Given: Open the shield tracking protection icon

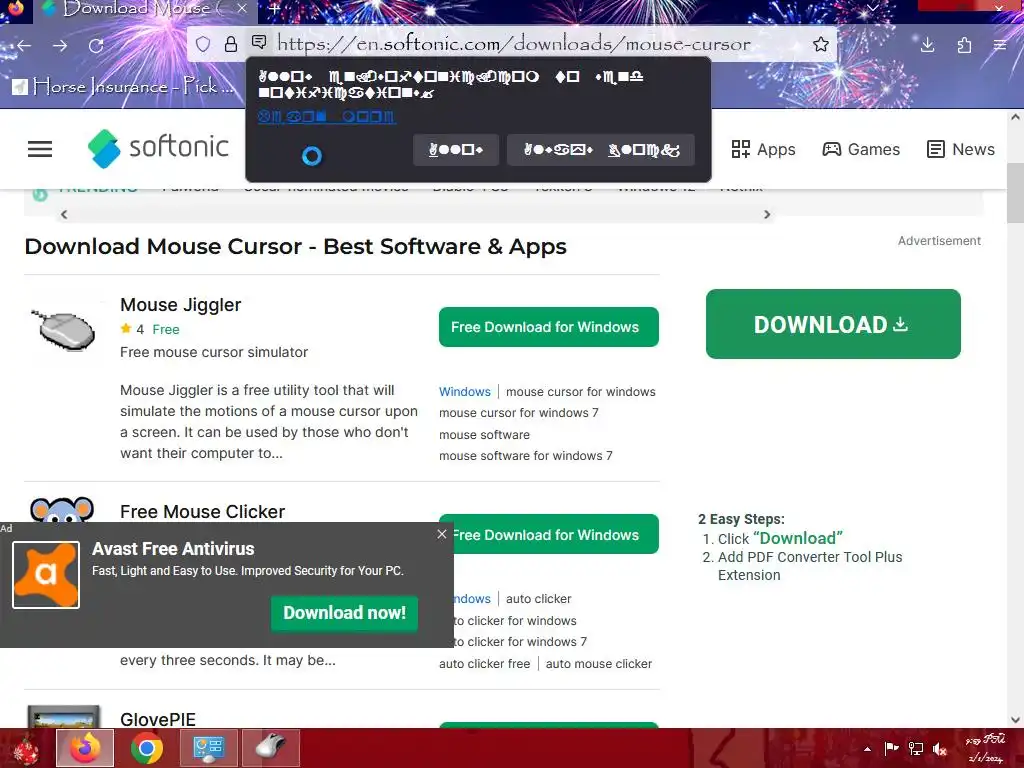Looking at the screenshot, I should (x=203, y=44).
